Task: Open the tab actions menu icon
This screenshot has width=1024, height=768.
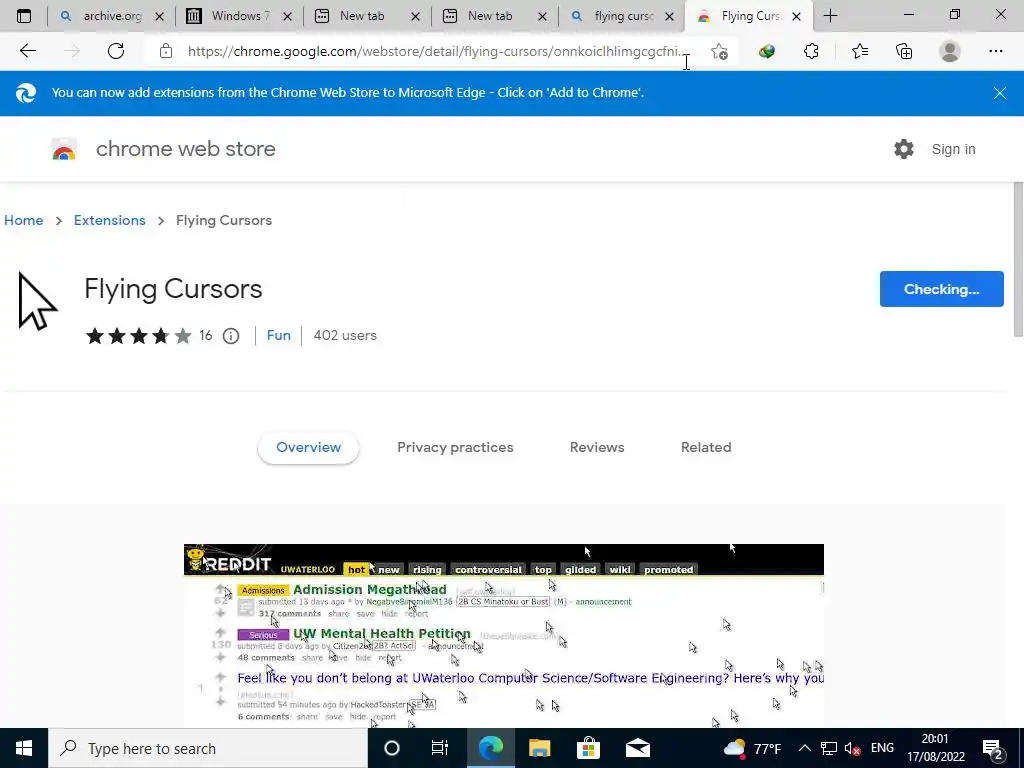Action: point(24,16)
